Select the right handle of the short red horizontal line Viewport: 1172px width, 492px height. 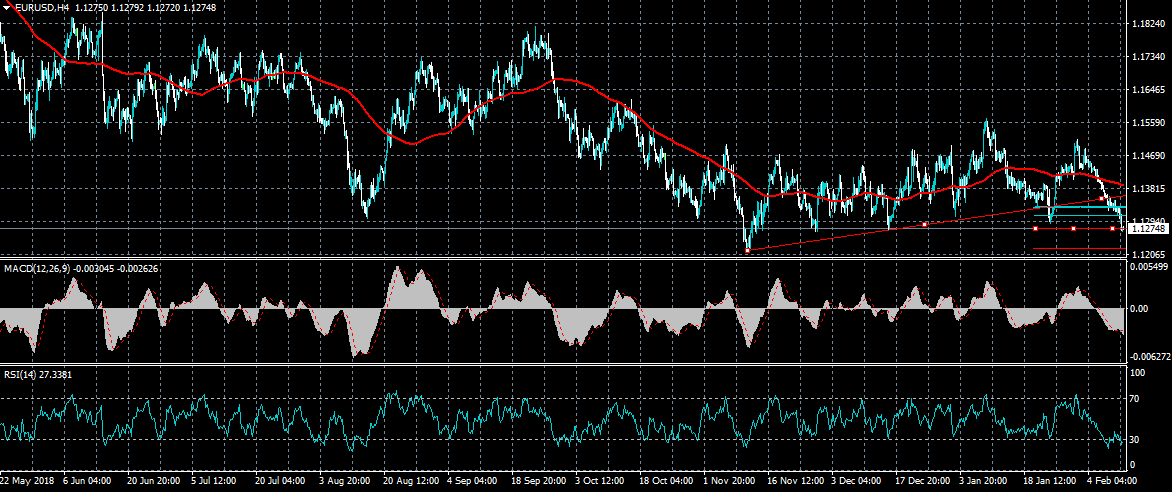(x=1112, y=228)
